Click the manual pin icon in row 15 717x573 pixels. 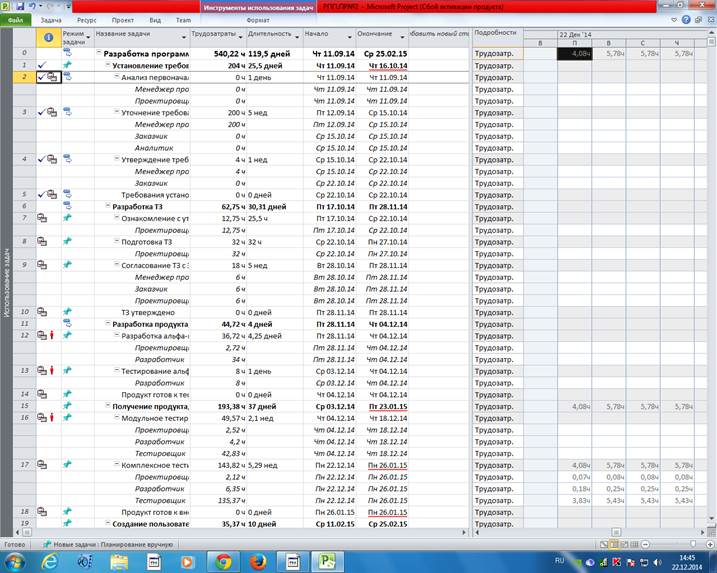67,406
